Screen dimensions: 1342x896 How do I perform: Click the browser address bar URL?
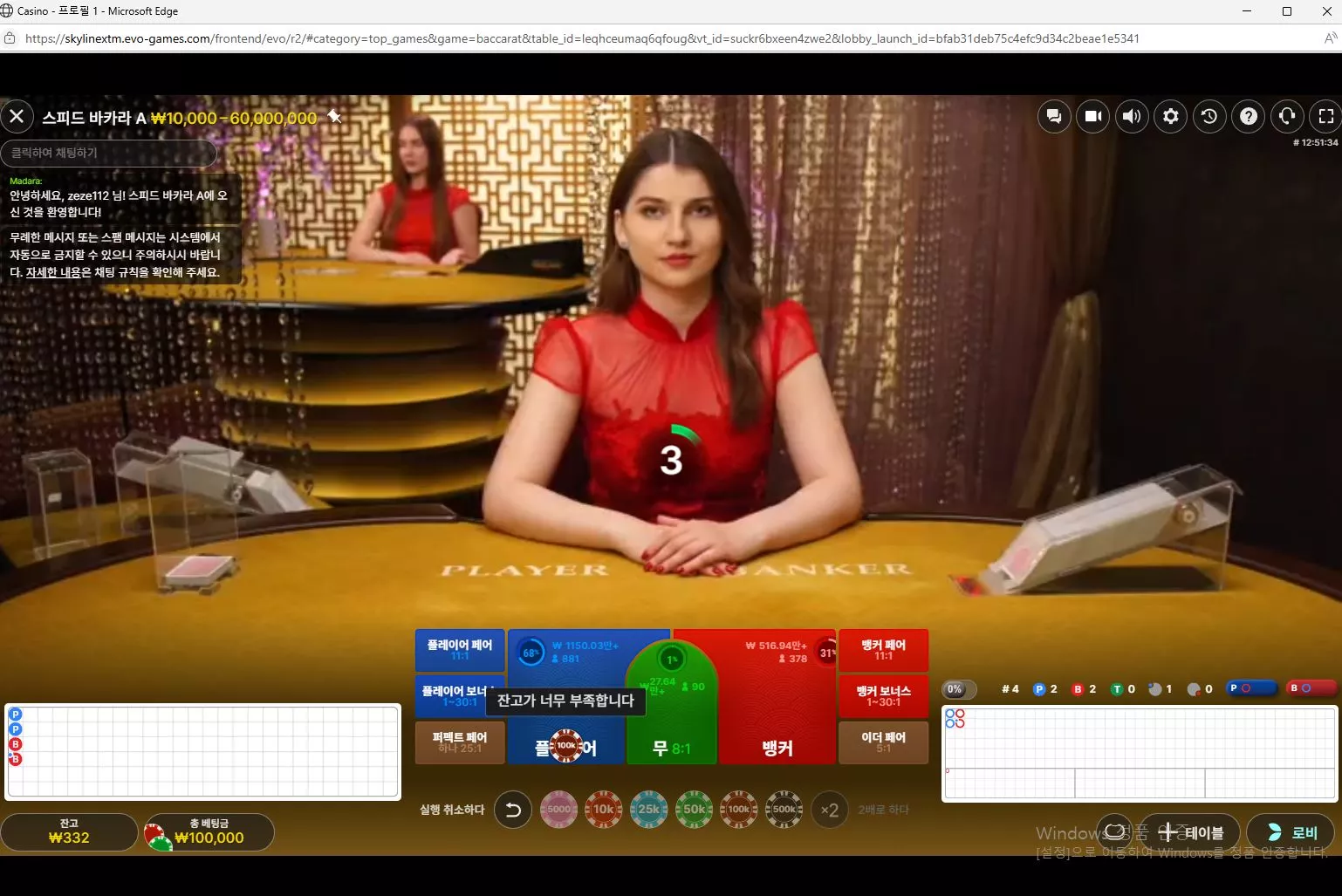point(582,38)
